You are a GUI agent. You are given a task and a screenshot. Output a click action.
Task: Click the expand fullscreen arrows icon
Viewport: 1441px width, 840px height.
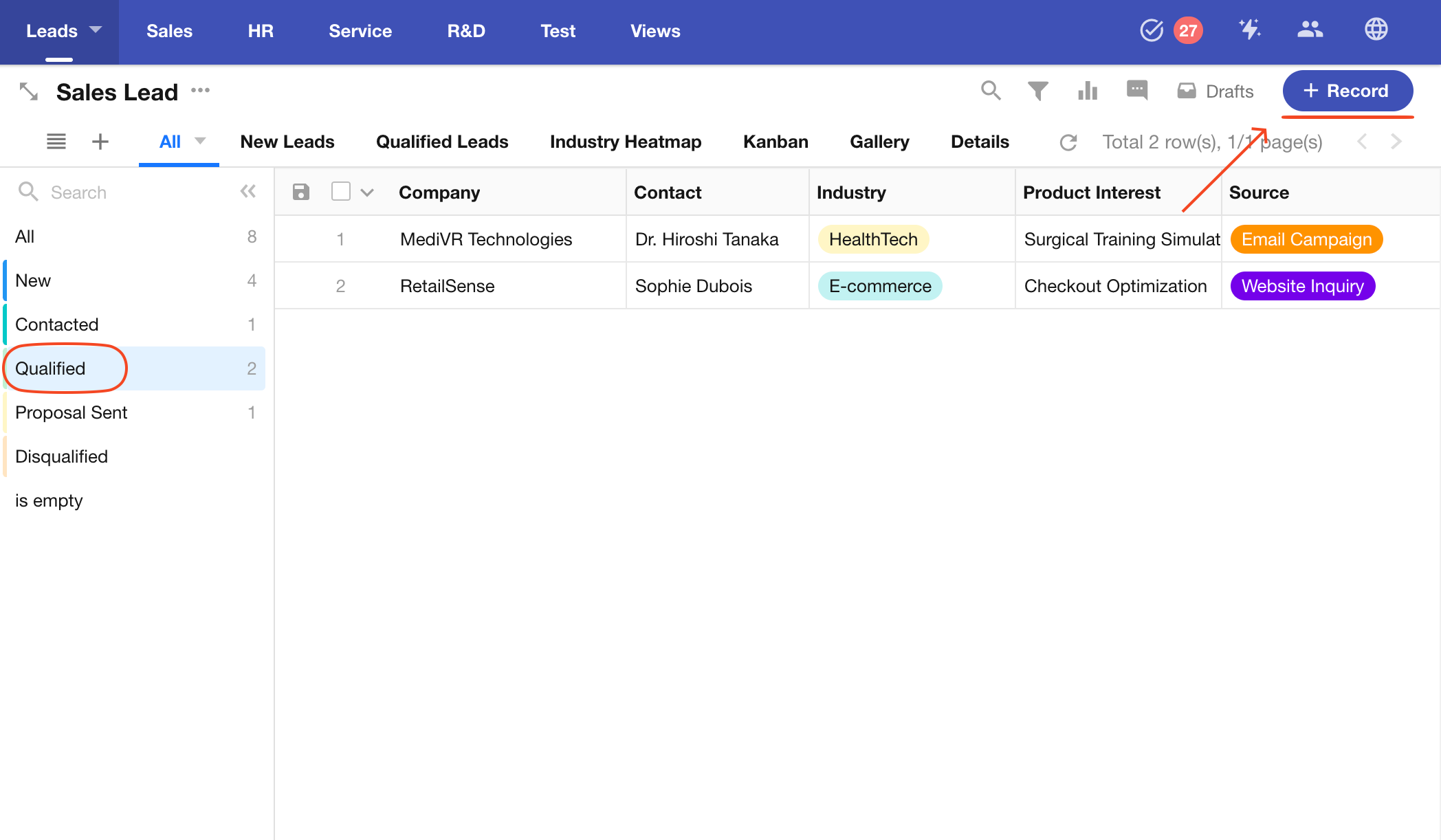coord(28,91)
